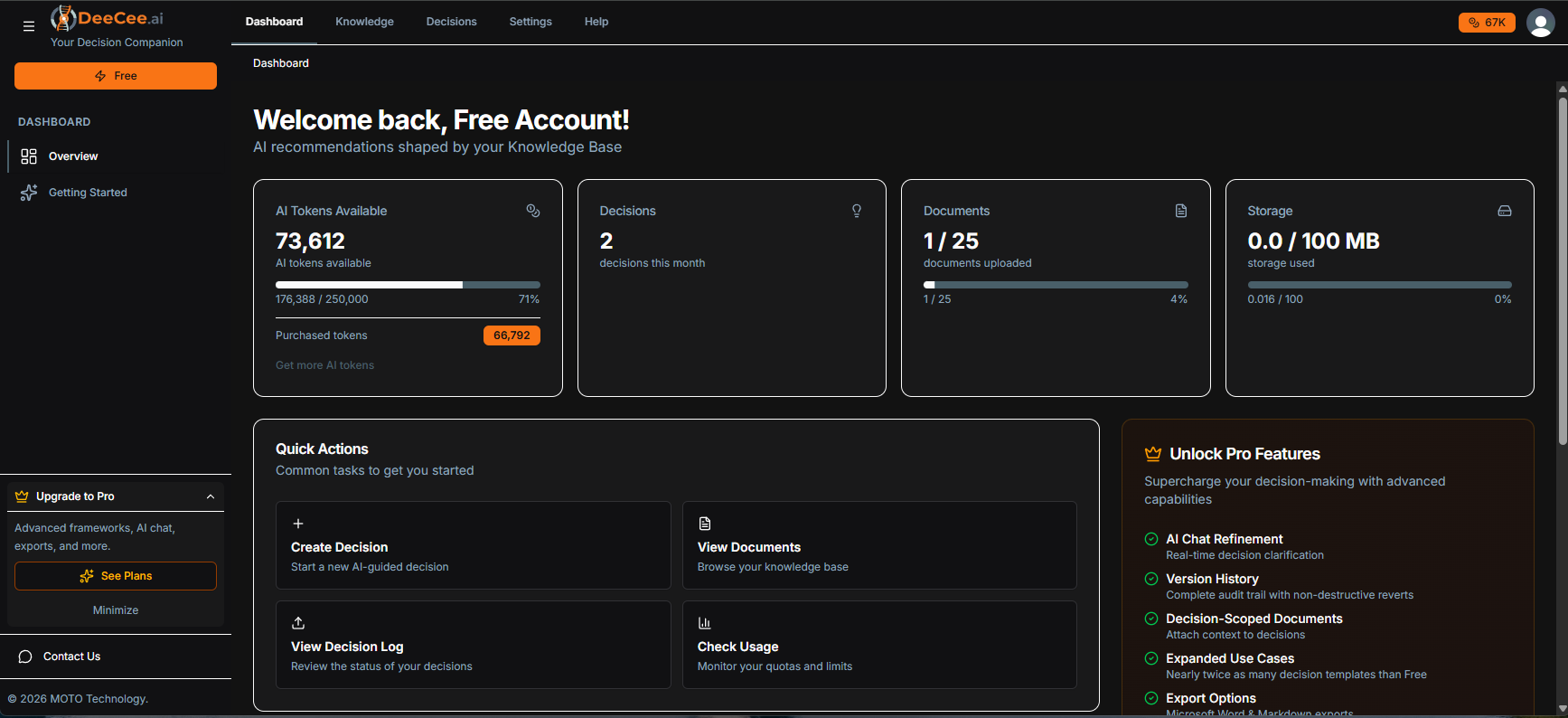Screen dimensions: 1568x718
Task: Click the Overview grid icon
Action: click(x=29, y=156)
